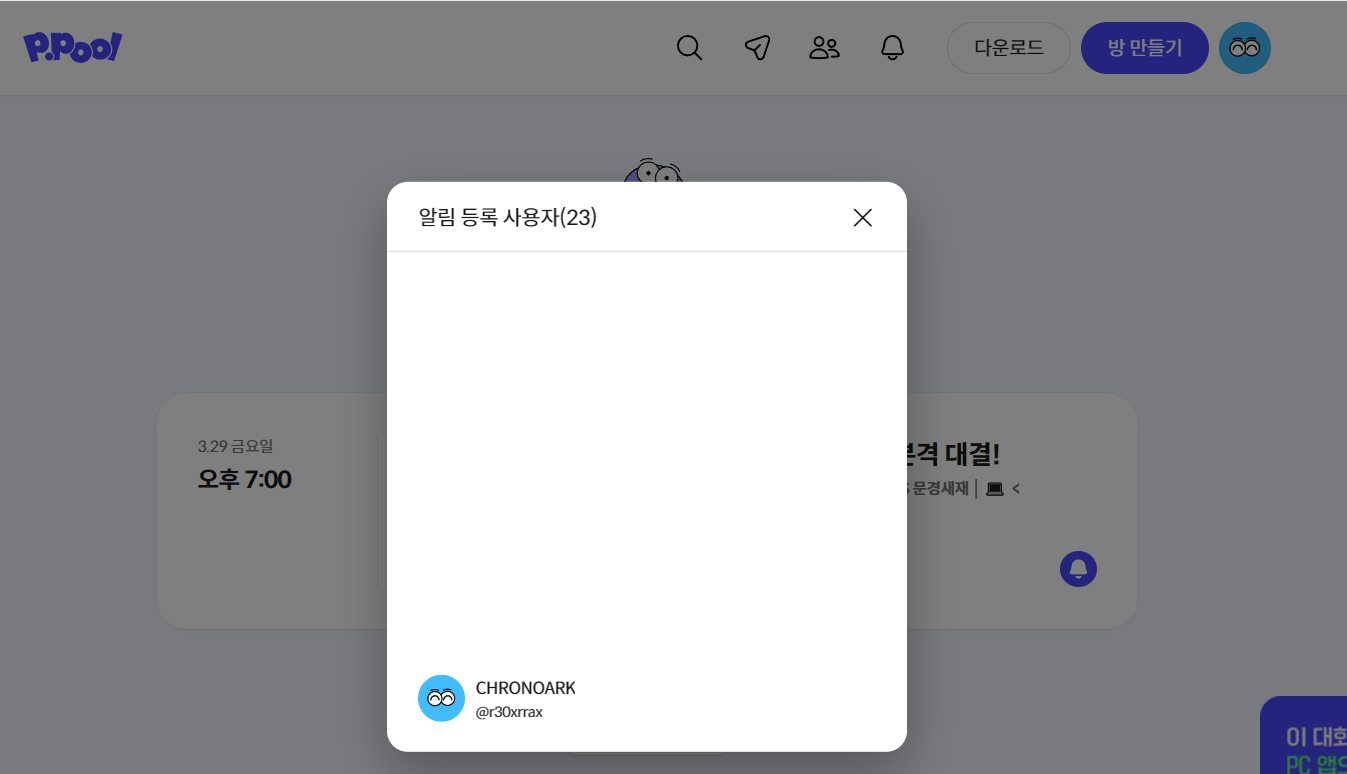Open the profile avatar in header
Image resolution: width=1347 pixels, height=774 pixels.
click(x=1244, y=48)
